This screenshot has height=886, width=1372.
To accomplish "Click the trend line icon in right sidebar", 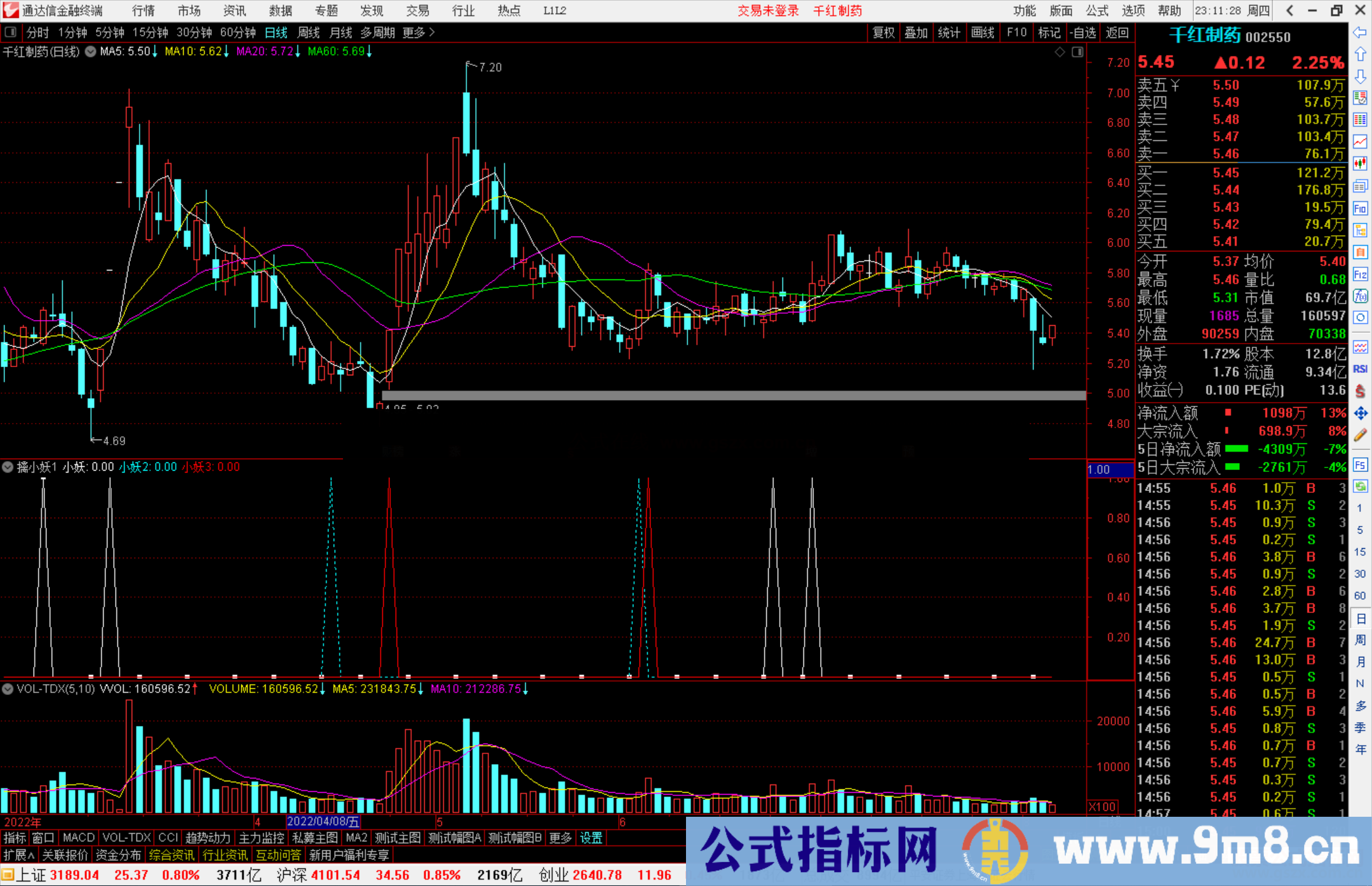I will click(1360, 141).
